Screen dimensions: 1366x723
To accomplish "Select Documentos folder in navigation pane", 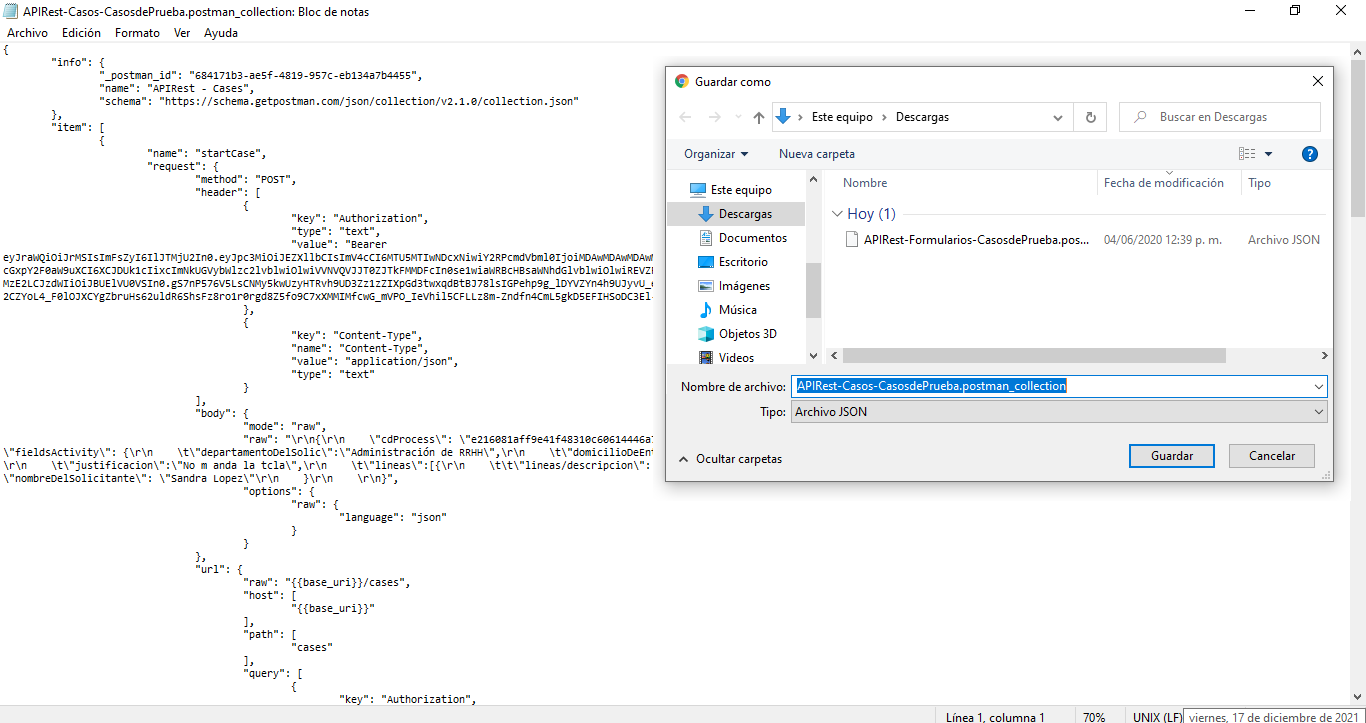I will click(x=753, y=238).
